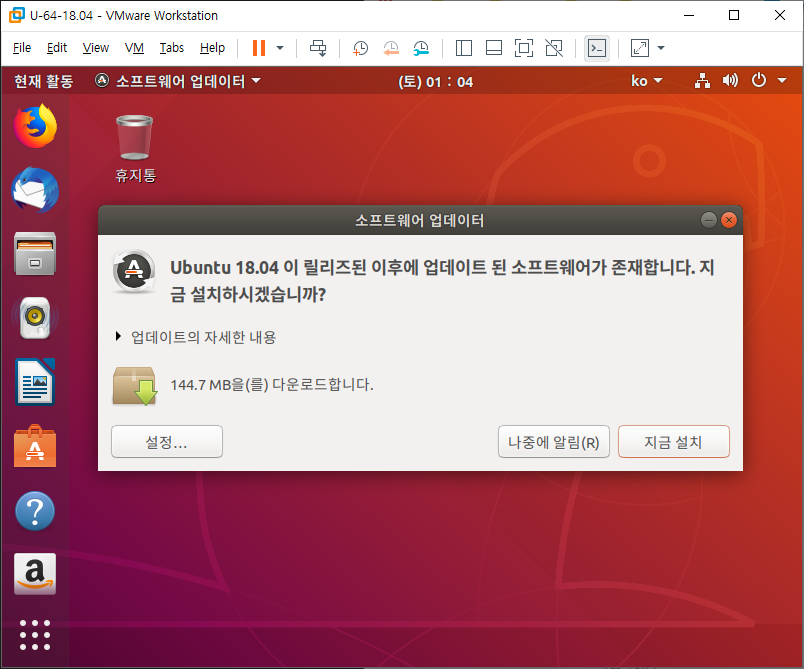
Task: Take a snapshot of the VM
Action: click(x=360, y=48)
